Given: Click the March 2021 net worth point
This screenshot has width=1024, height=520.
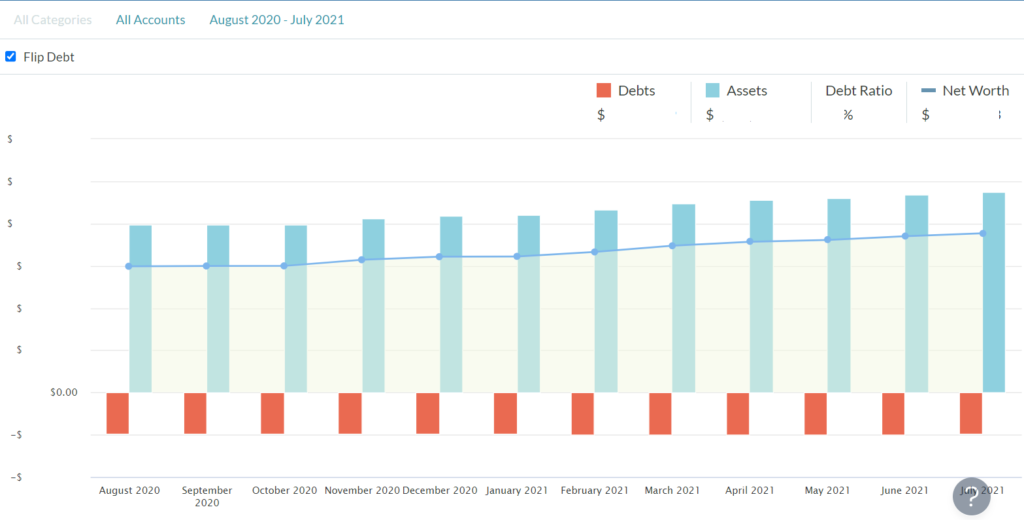Looking at the screenshot, I should pyautogui.click(x=672, y=246).
